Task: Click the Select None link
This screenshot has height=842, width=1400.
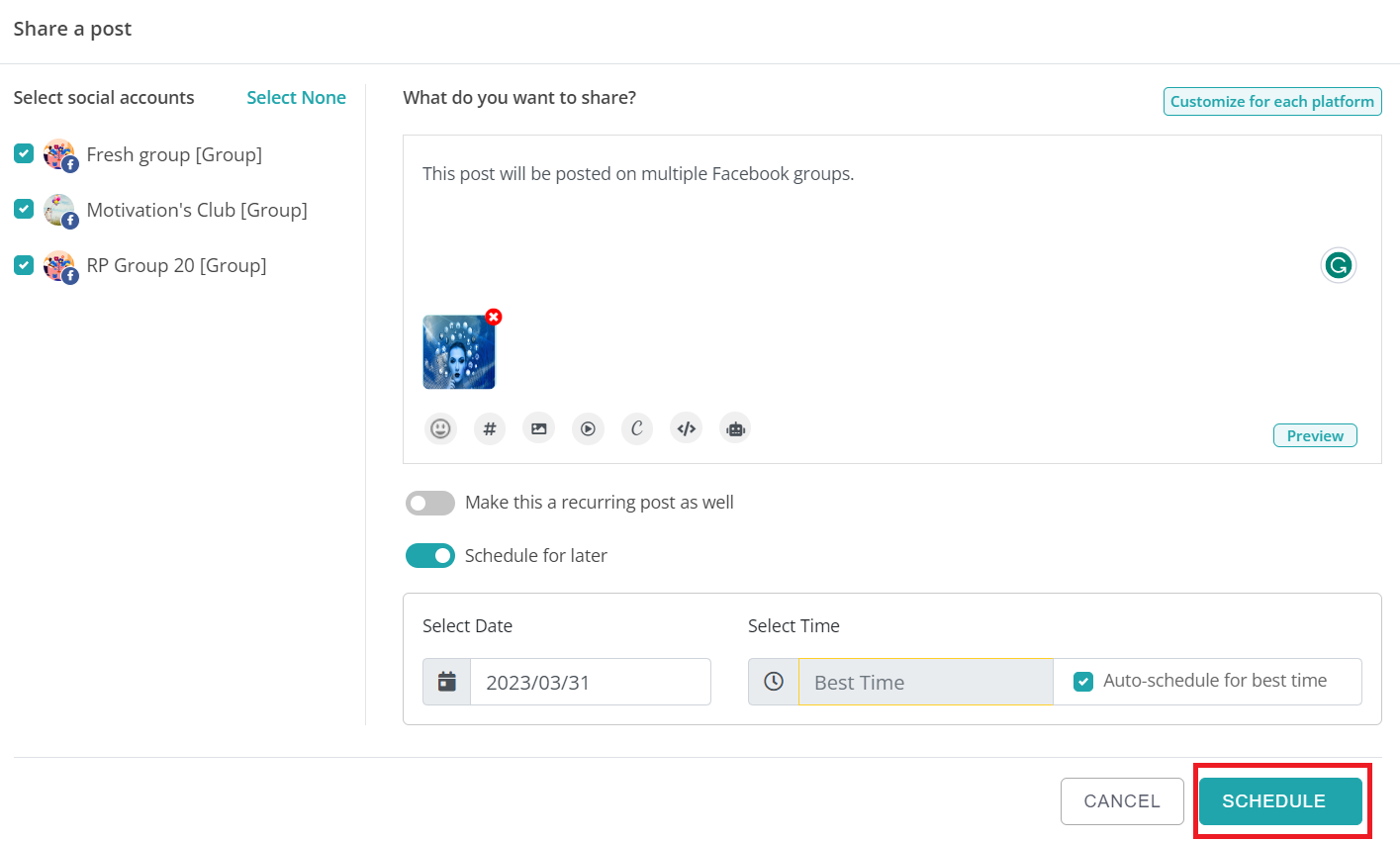Action: [x=296, y=97]
